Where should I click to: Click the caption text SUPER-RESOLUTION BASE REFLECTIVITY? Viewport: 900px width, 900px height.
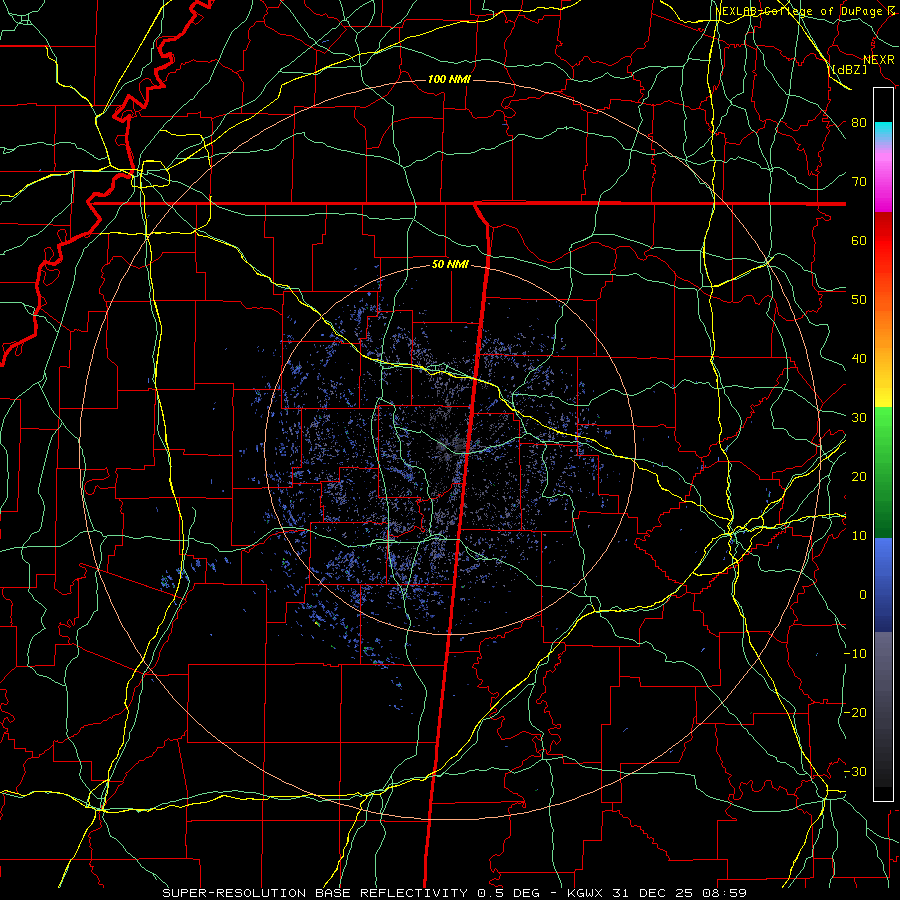tap(317, 893)
